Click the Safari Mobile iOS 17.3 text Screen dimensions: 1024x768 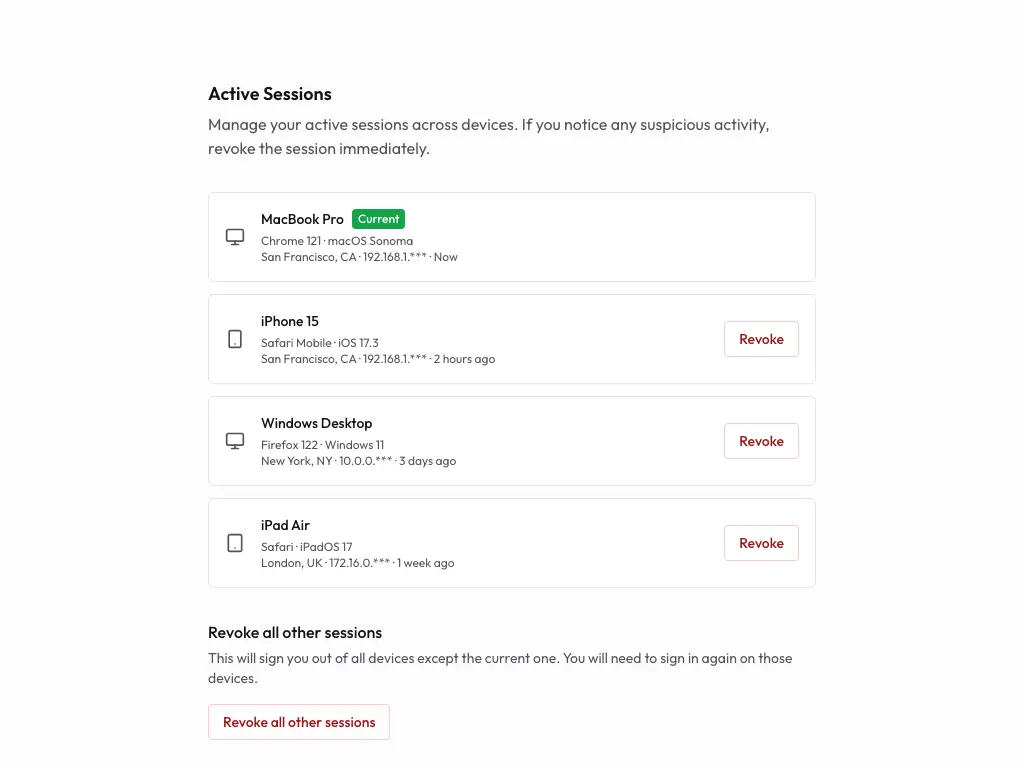[x=320, y=343]
